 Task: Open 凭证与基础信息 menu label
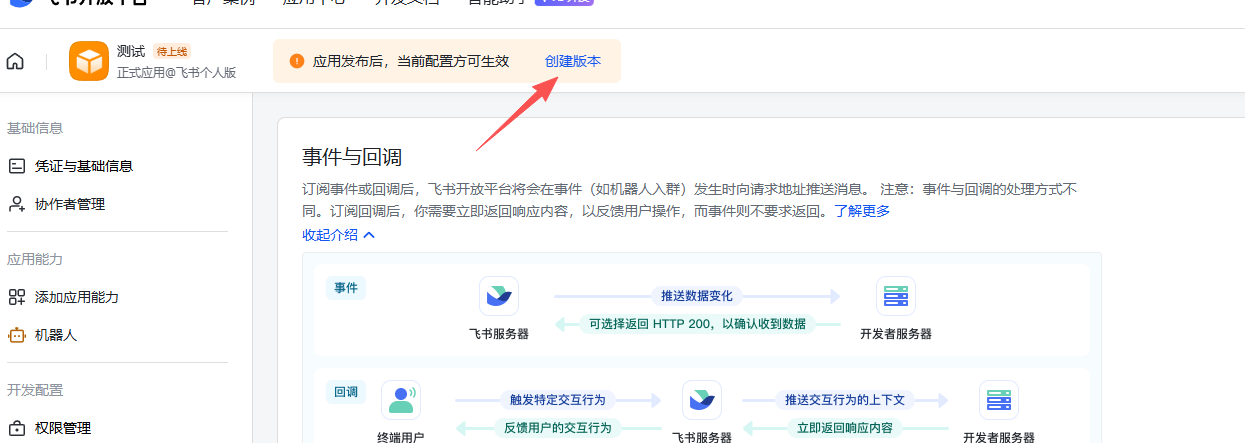tap(84, 166)
